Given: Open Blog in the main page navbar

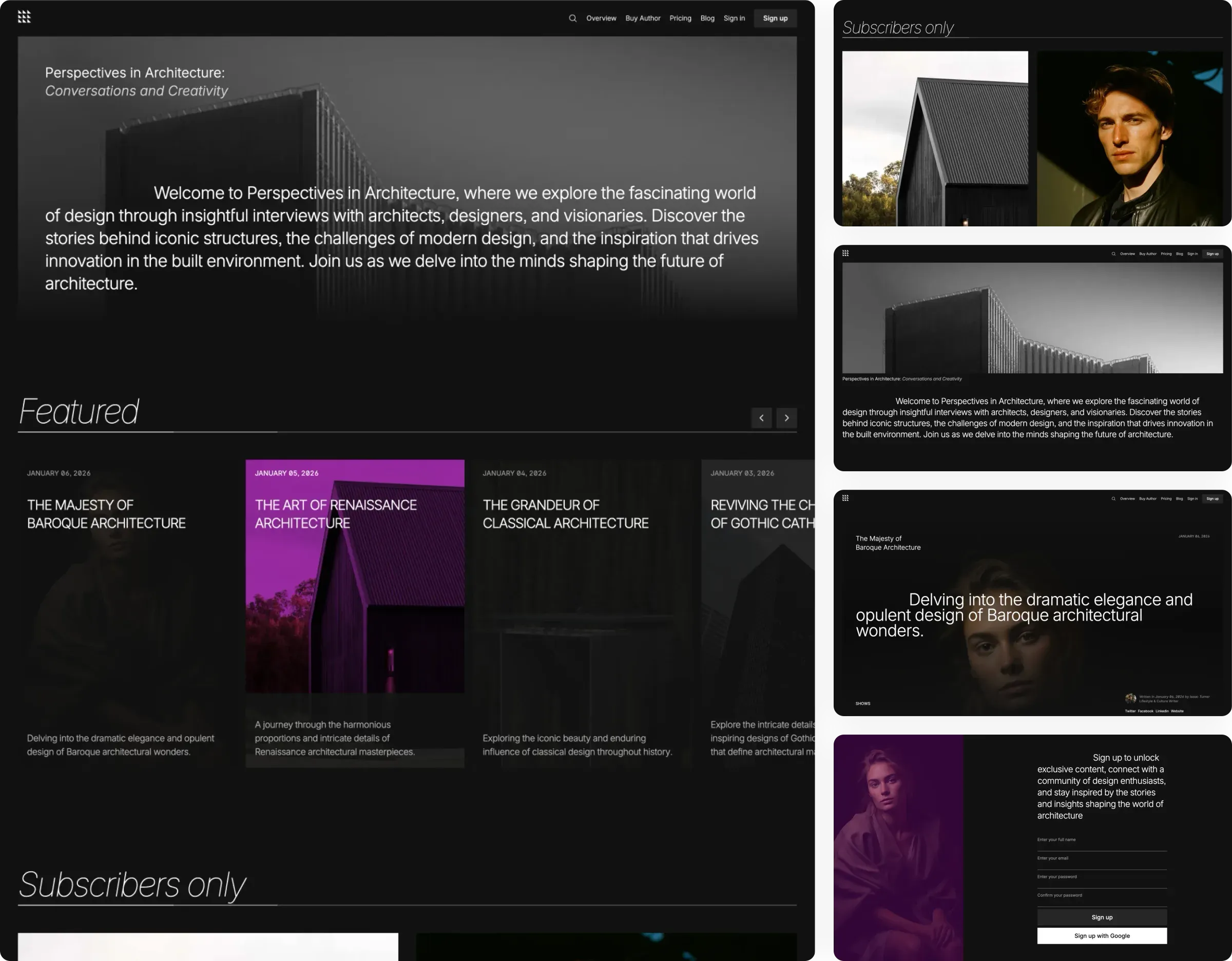Looking at the screenshot, I should [x=707, y=18].
